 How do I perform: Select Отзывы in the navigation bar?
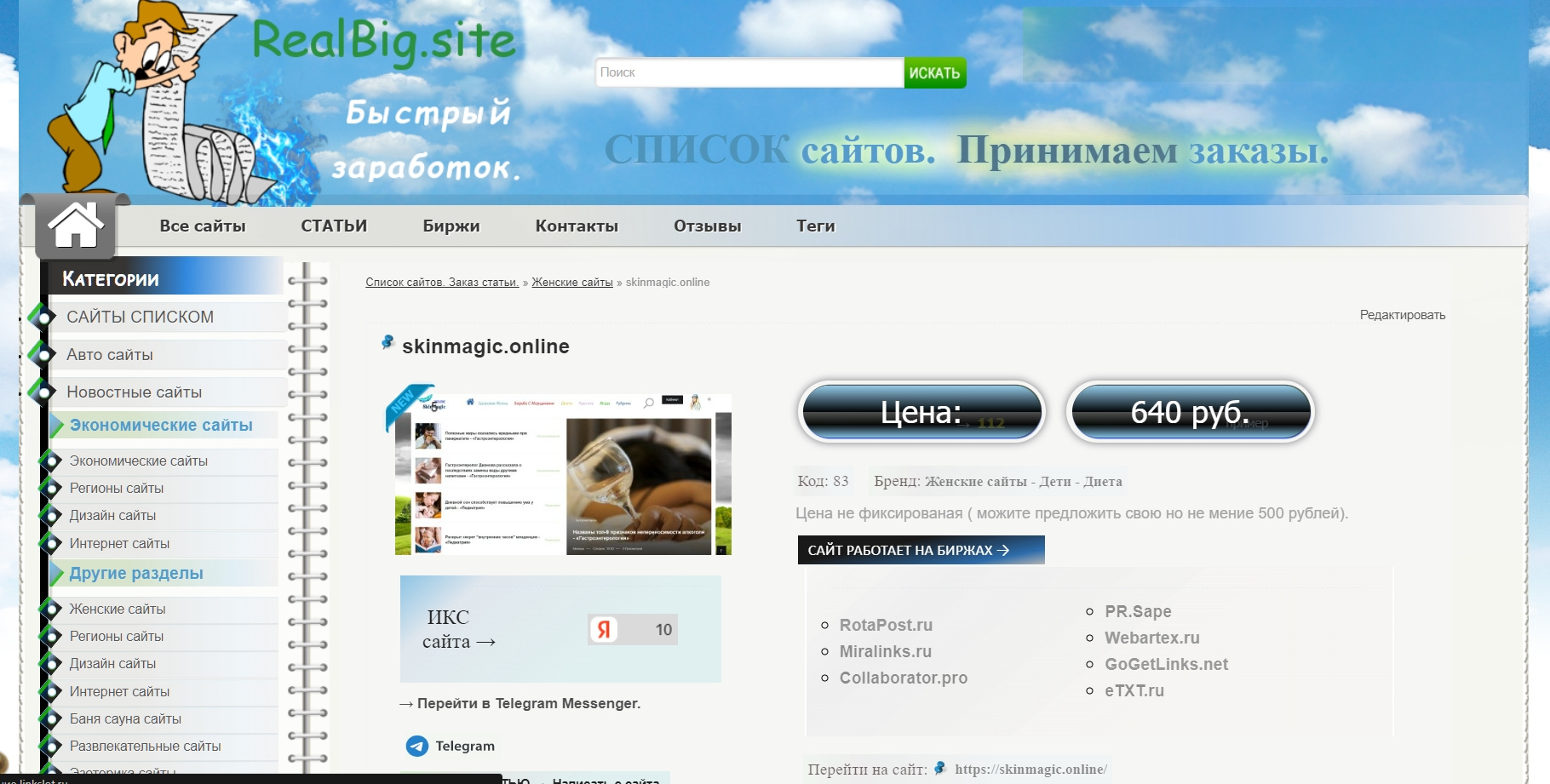(x=708, y=226)
